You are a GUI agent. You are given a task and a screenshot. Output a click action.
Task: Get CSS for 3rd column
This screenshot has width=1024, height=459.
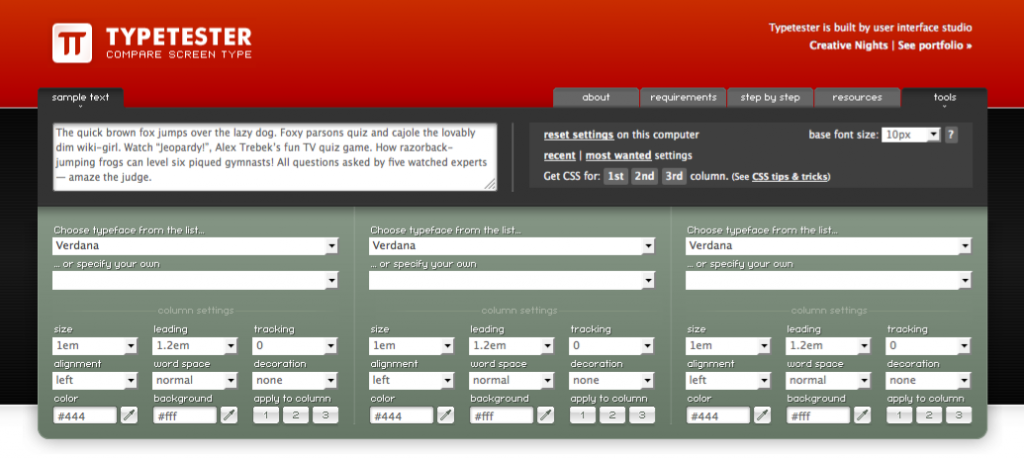tap(675, 177)
